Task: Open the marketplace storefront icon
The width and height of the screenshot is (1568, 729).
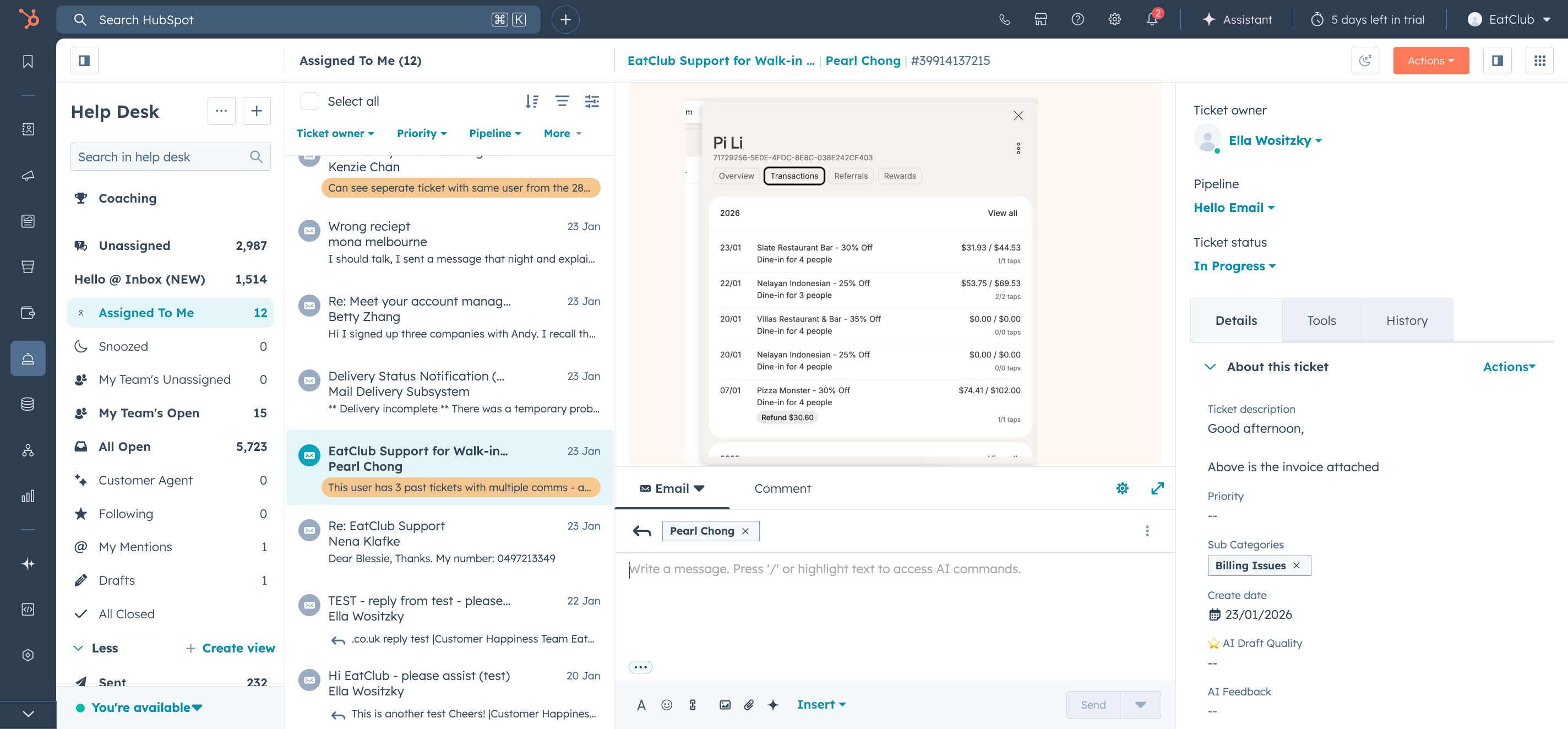Action: coord(1041,19)
